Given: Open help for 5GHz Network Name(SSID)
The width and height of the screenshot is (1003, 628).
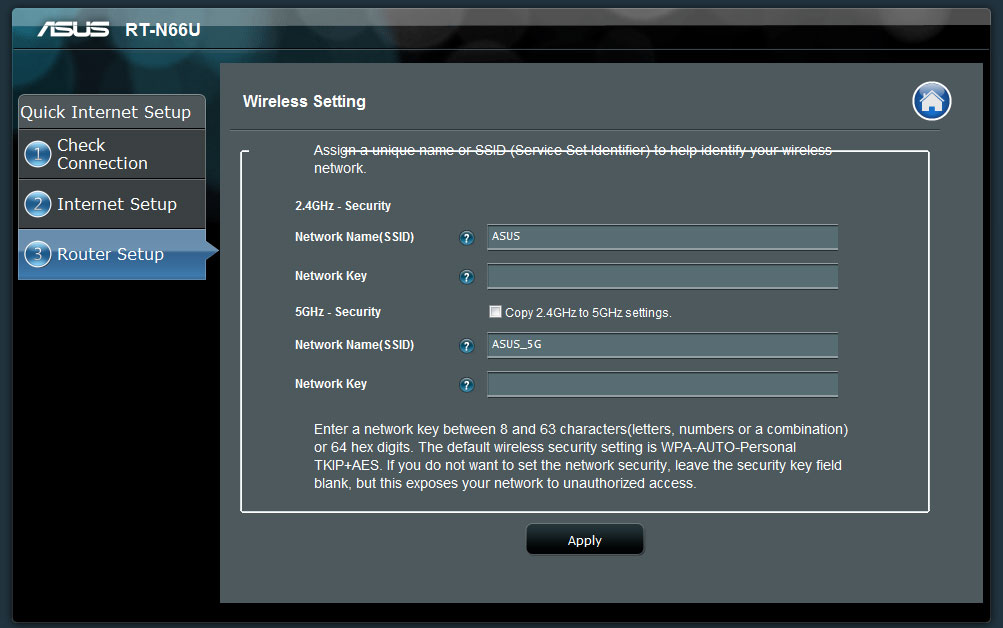Looking at the screenshot, I should (466, 345).
